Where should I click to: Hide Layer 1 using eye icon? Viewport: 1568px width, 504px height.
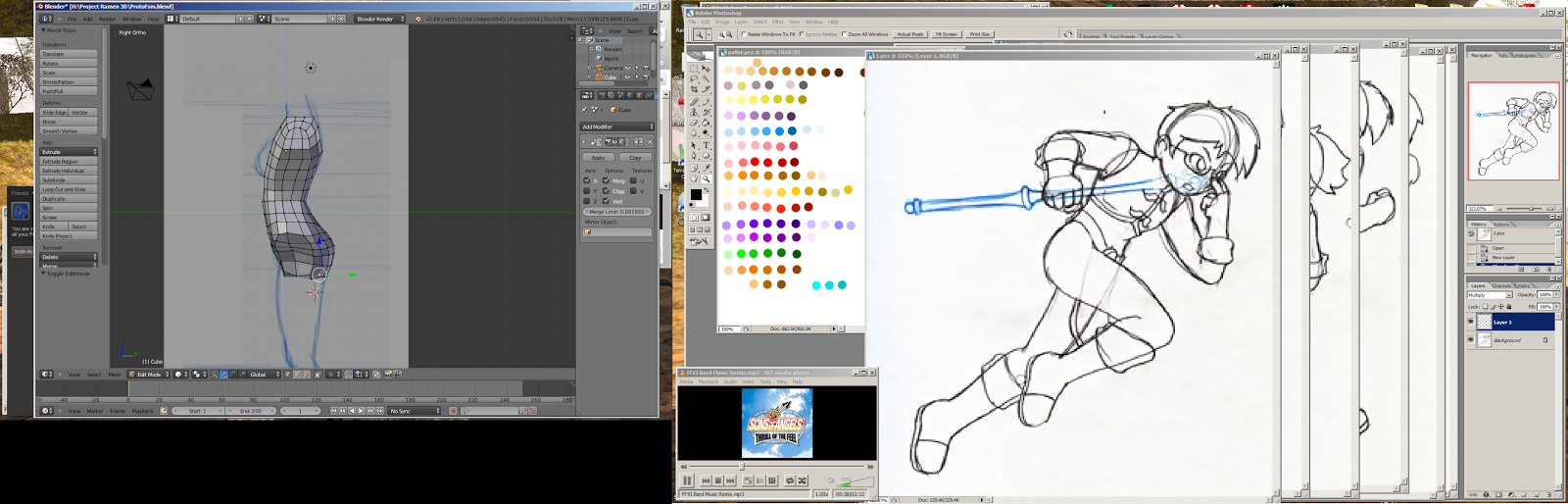click(1471, 322)
